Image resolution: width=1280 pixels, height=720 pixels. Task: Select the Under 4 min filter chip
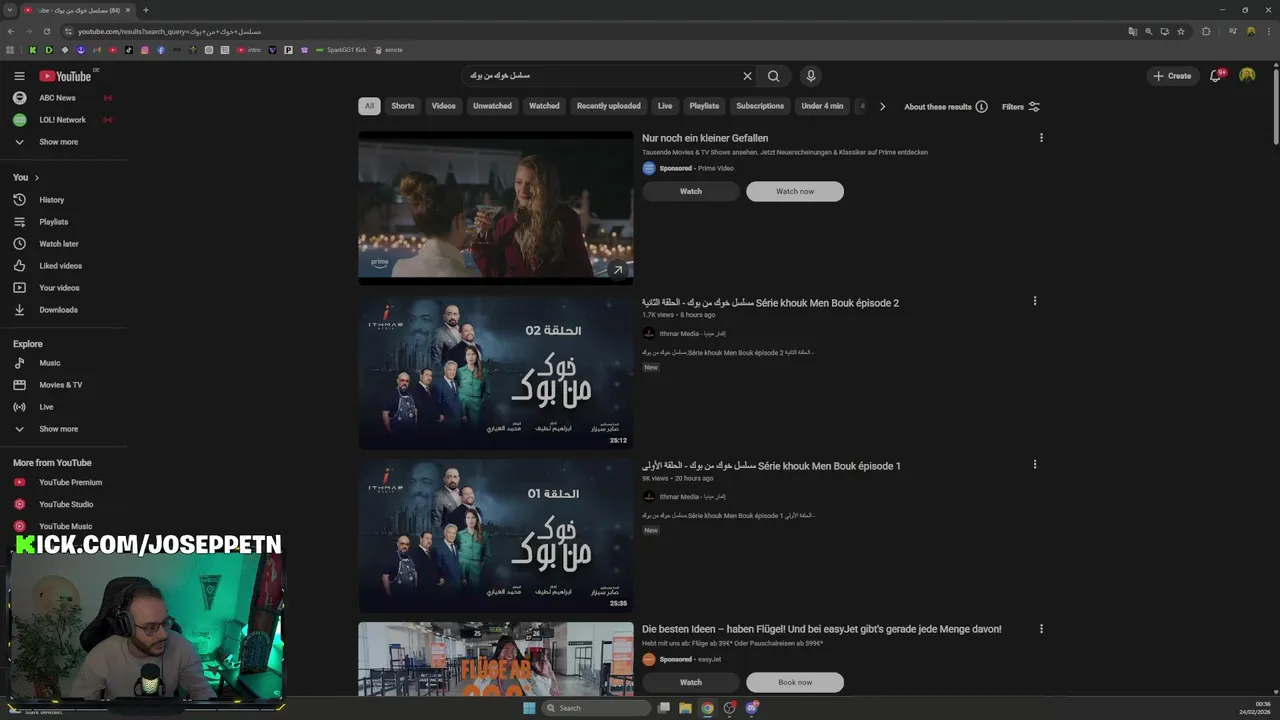pos(822,106)
